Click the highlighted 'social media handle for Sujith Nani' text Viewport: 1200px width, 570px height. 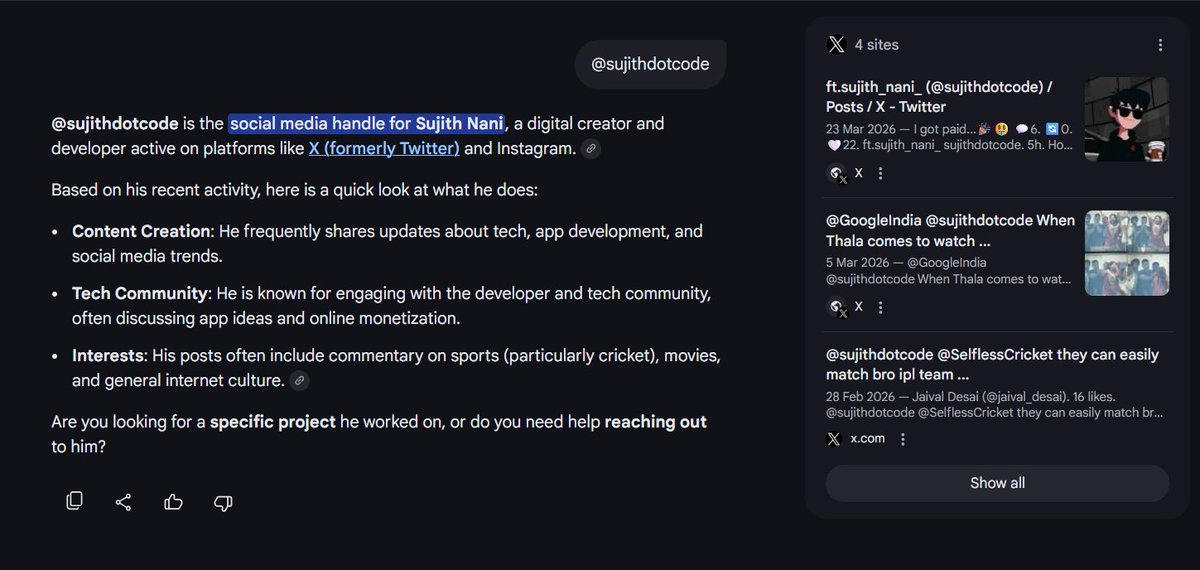[x=367, y=124]
